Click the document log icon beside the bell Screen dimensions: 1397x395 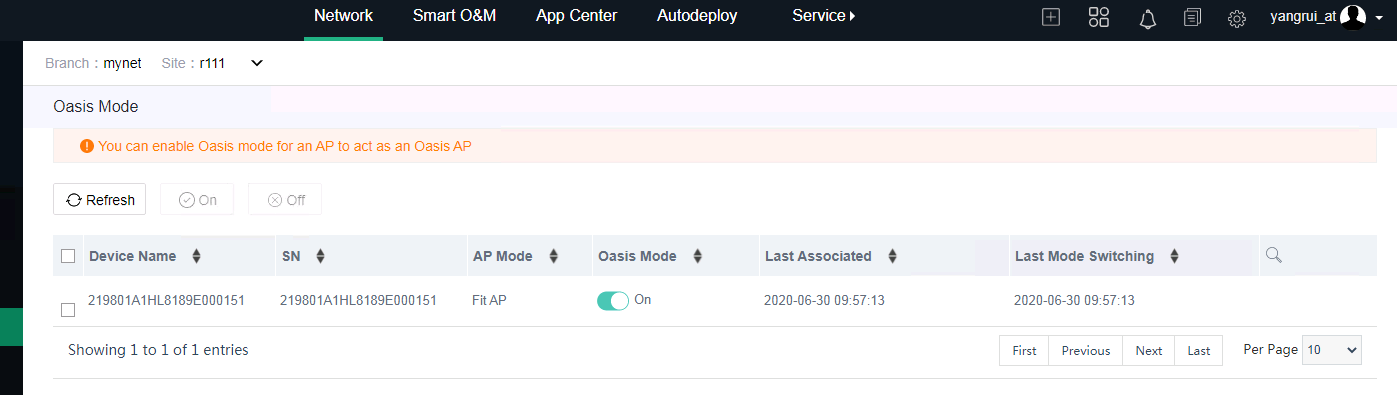[1192, 17]
